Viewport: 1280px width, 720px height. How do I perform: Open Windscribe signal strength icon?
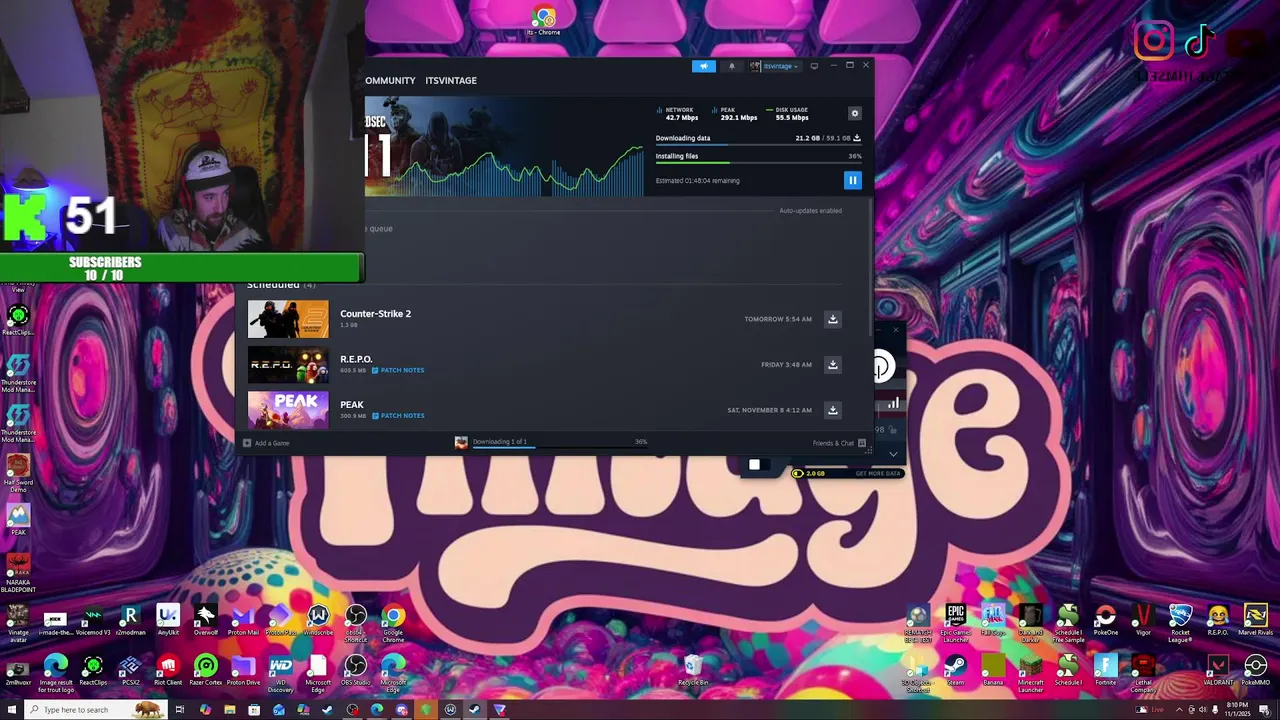click(x=893, y=403)
